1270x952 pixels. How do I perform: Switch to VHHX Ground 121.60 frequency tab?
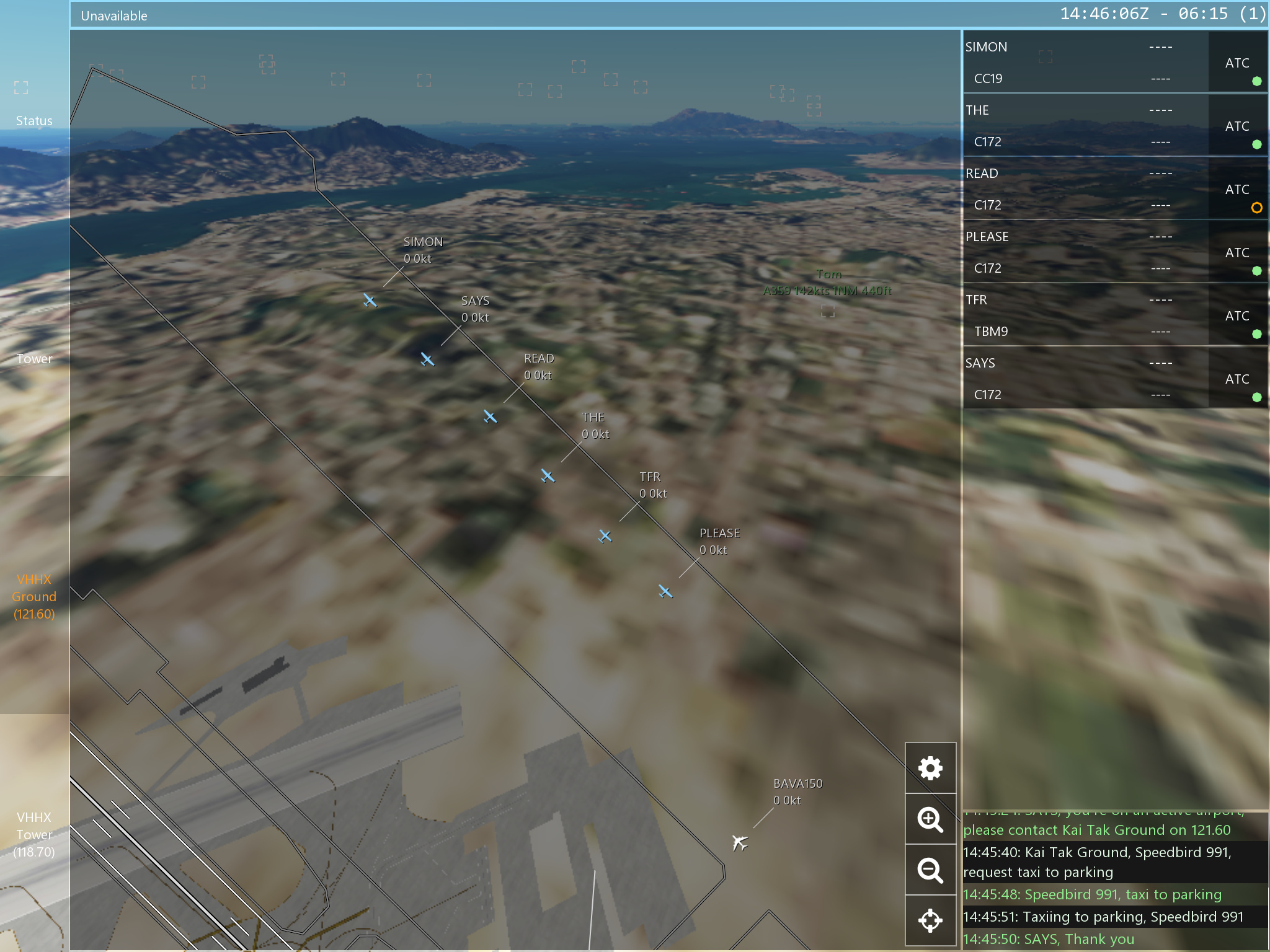pos(34,596)
